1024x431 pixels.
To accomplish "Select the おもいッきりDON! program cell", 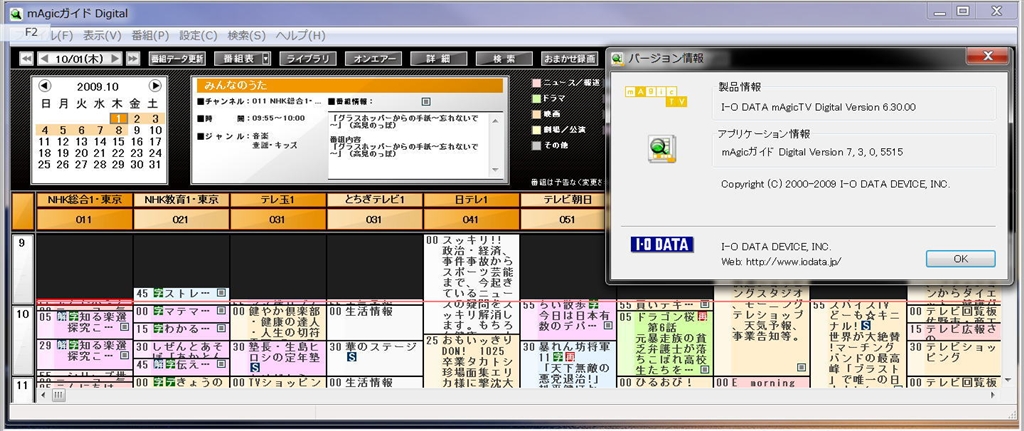I will tap(471, 360).
